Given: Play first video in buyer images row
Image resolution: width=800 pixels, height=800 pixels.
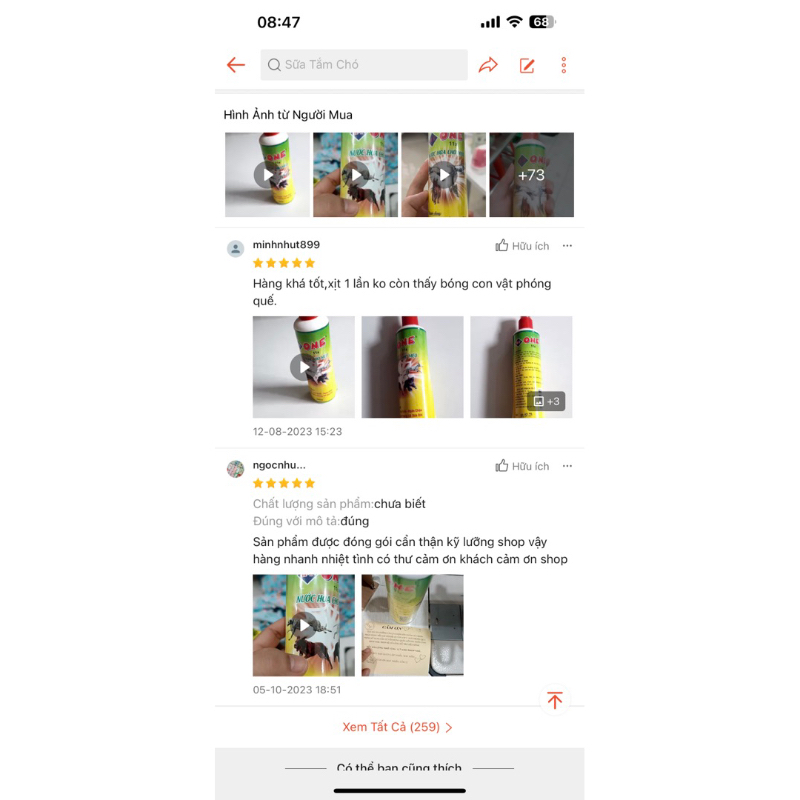Looking at the screenshot, I should tap(267, 175).
